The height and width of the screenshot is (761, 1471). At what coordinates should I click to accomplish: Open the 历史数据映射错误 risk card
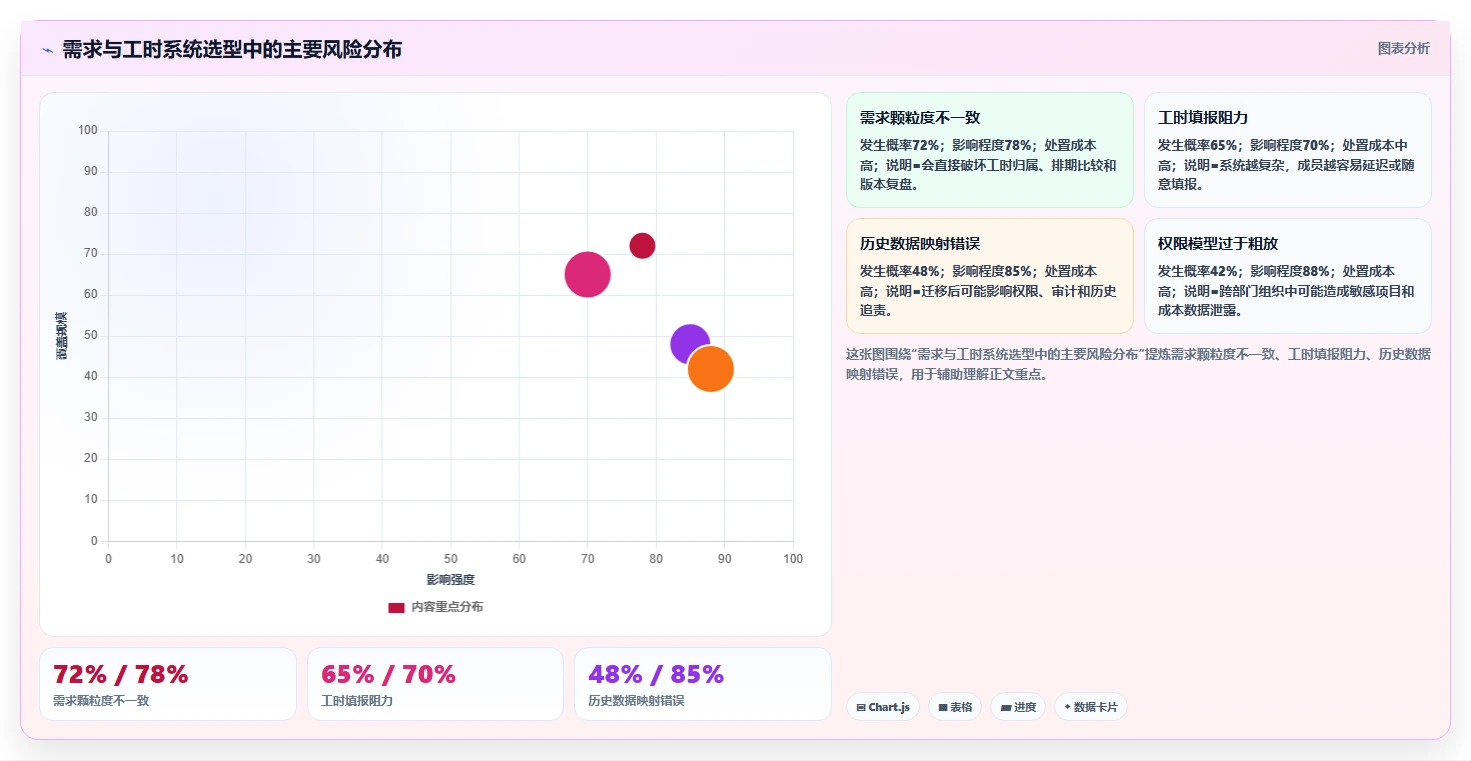[x=990, y=276]
